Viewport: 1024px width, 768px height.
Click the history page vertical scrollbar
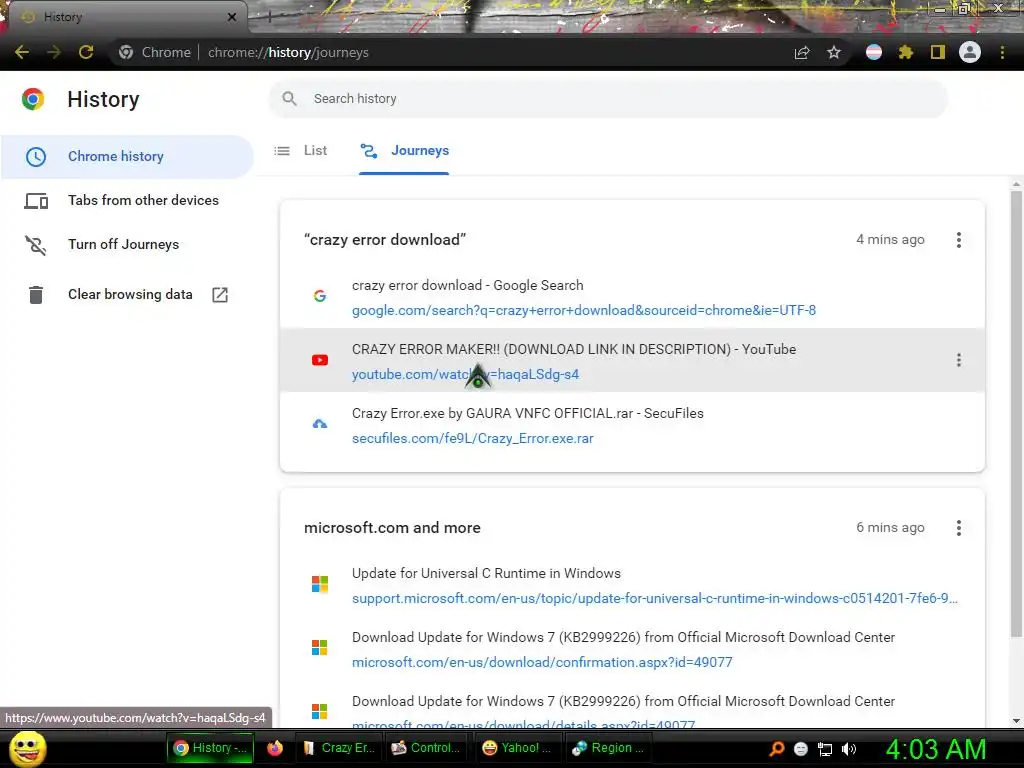click(1016, 414)
